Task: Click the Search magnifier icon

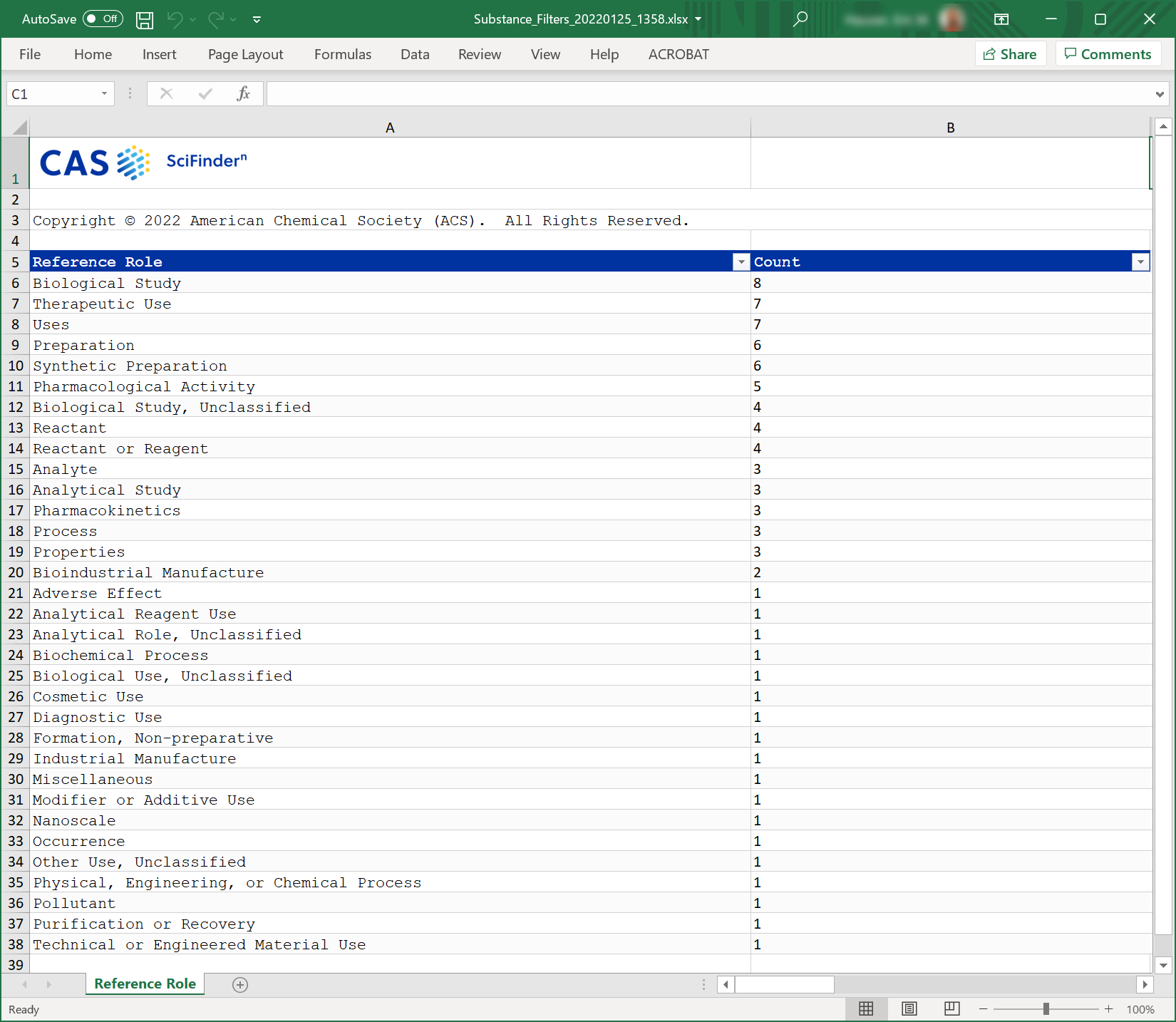Action: pos(800,19)
